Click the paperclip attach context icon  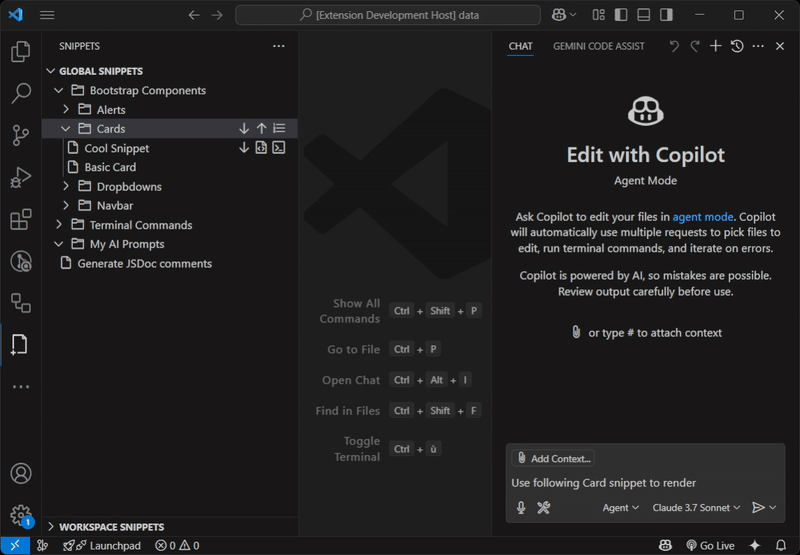(576, 332)
